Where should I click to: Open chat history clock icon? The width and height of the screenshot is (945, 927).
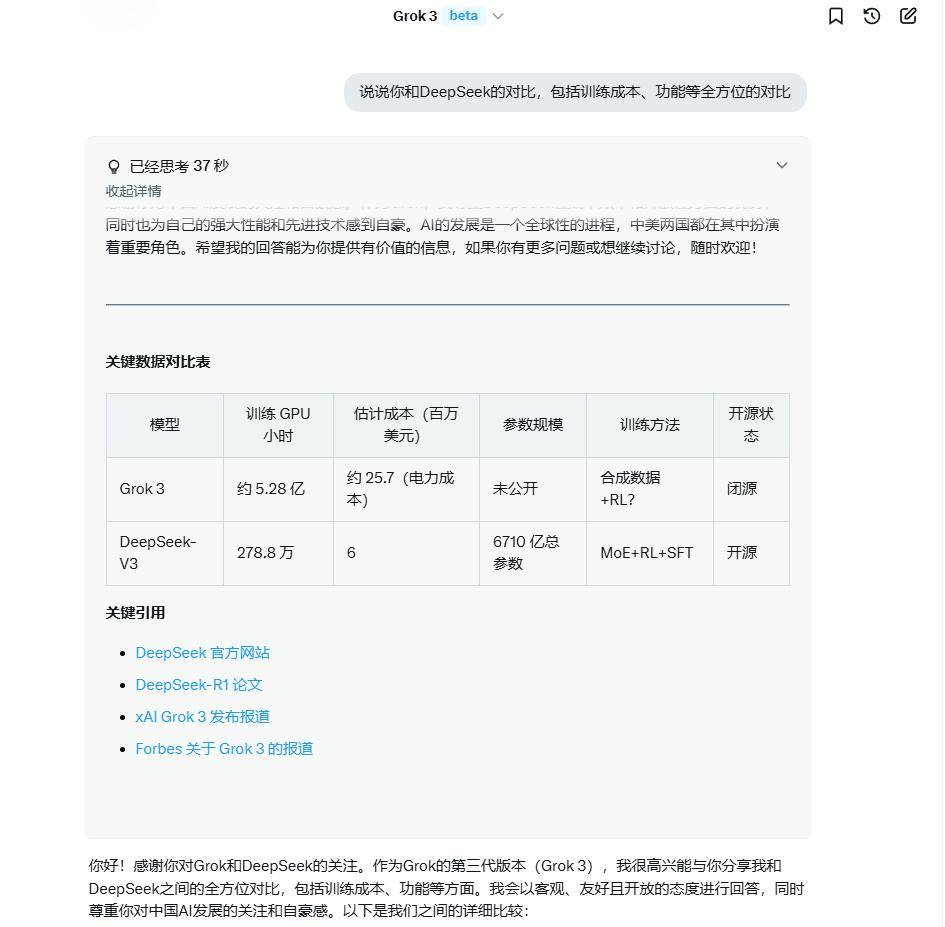click(x=871, y=16)
